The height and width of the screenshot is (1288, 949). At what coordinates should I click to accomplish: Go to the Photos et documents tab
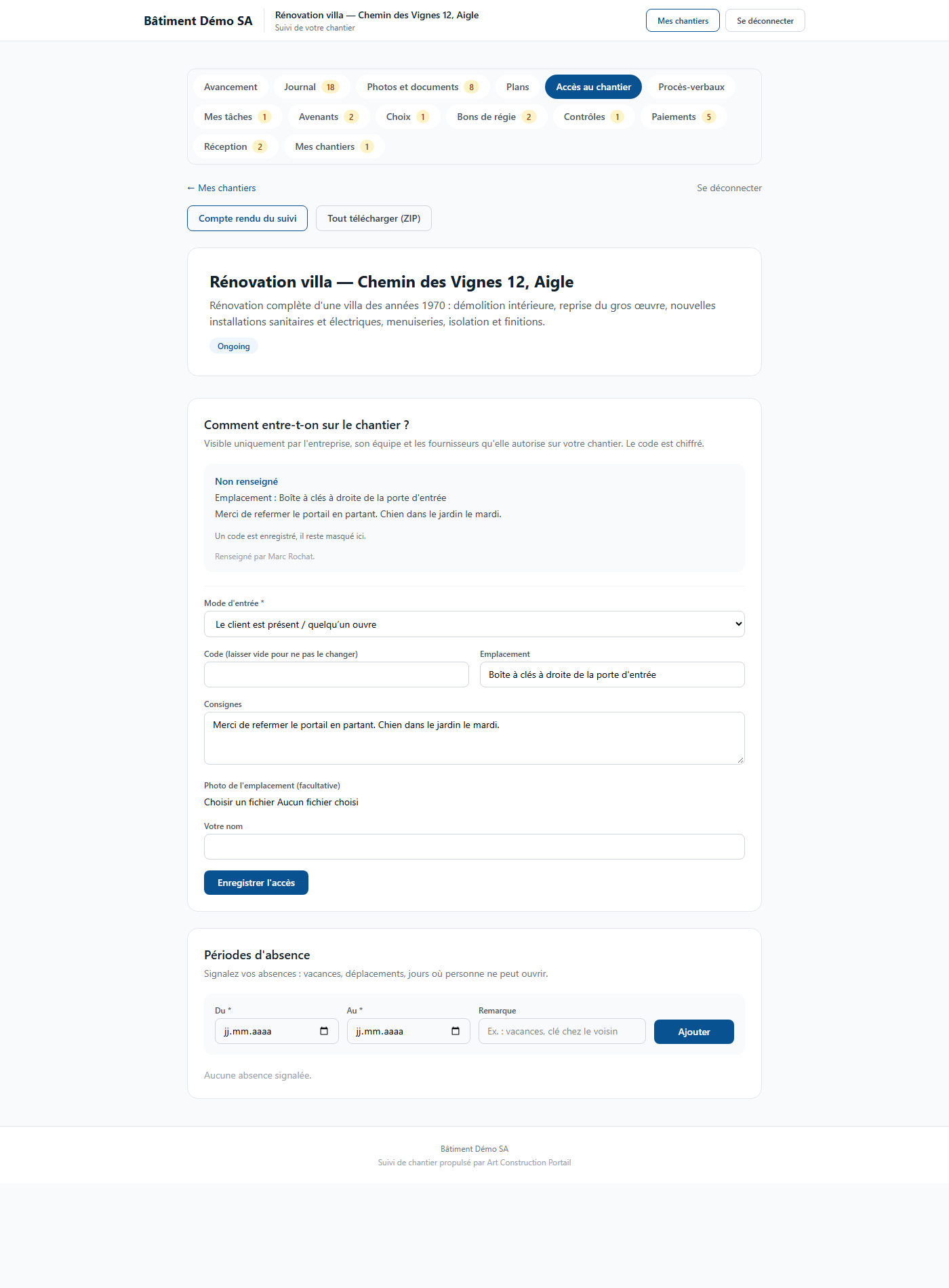coord(423,87)
